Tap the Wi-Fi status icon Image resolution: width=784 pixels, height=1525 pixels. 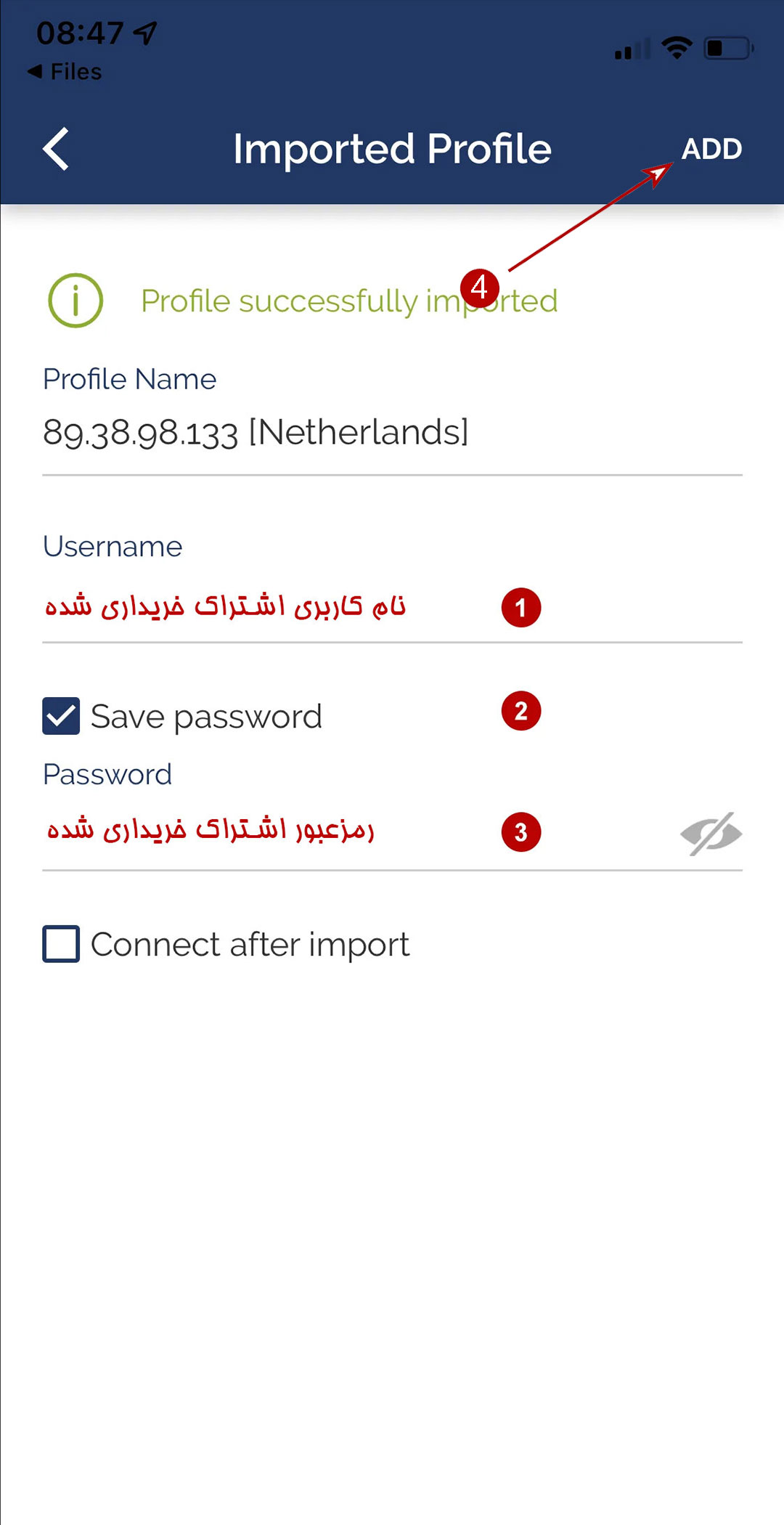tap(677, 48)
